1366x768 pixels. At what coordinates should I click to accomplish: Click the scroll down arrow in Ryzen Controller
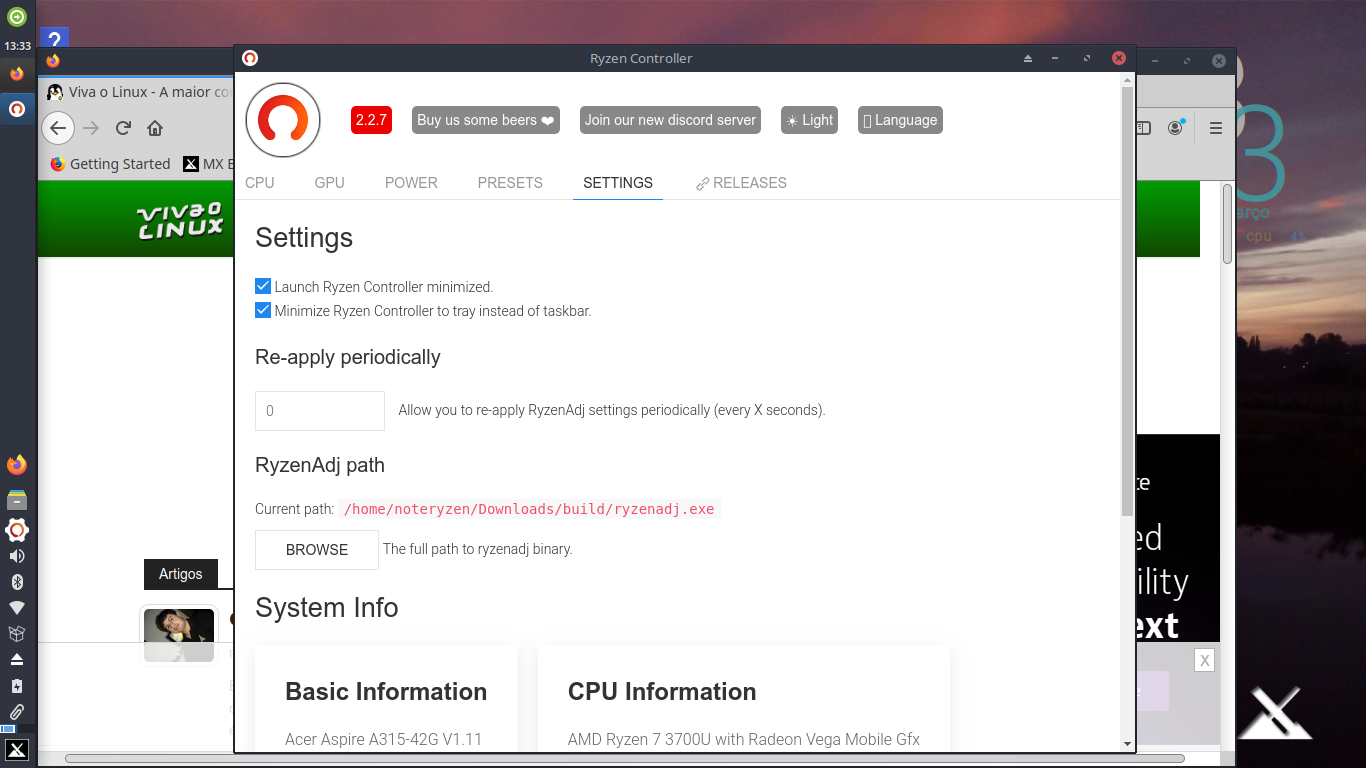click(1128, 744)
